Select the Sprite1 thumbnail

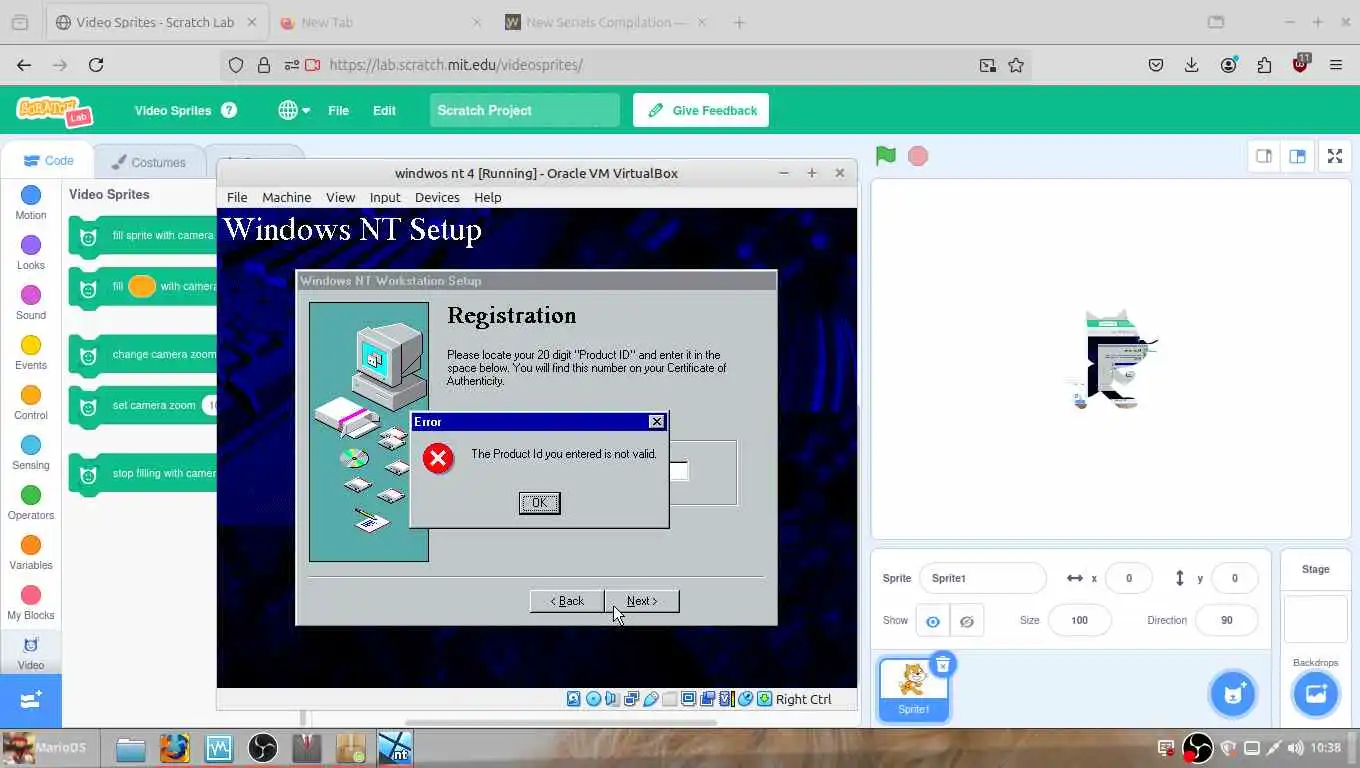913,688
